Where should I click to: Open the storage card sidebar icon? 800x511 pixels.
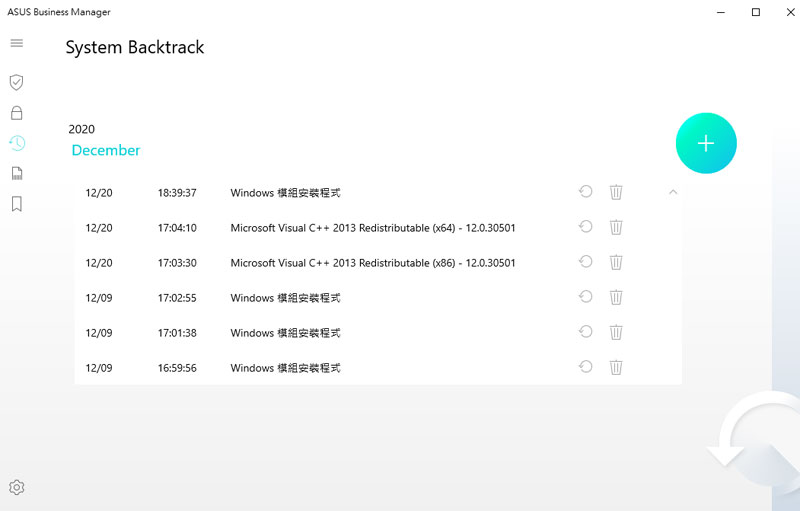(x=17, y=173)
